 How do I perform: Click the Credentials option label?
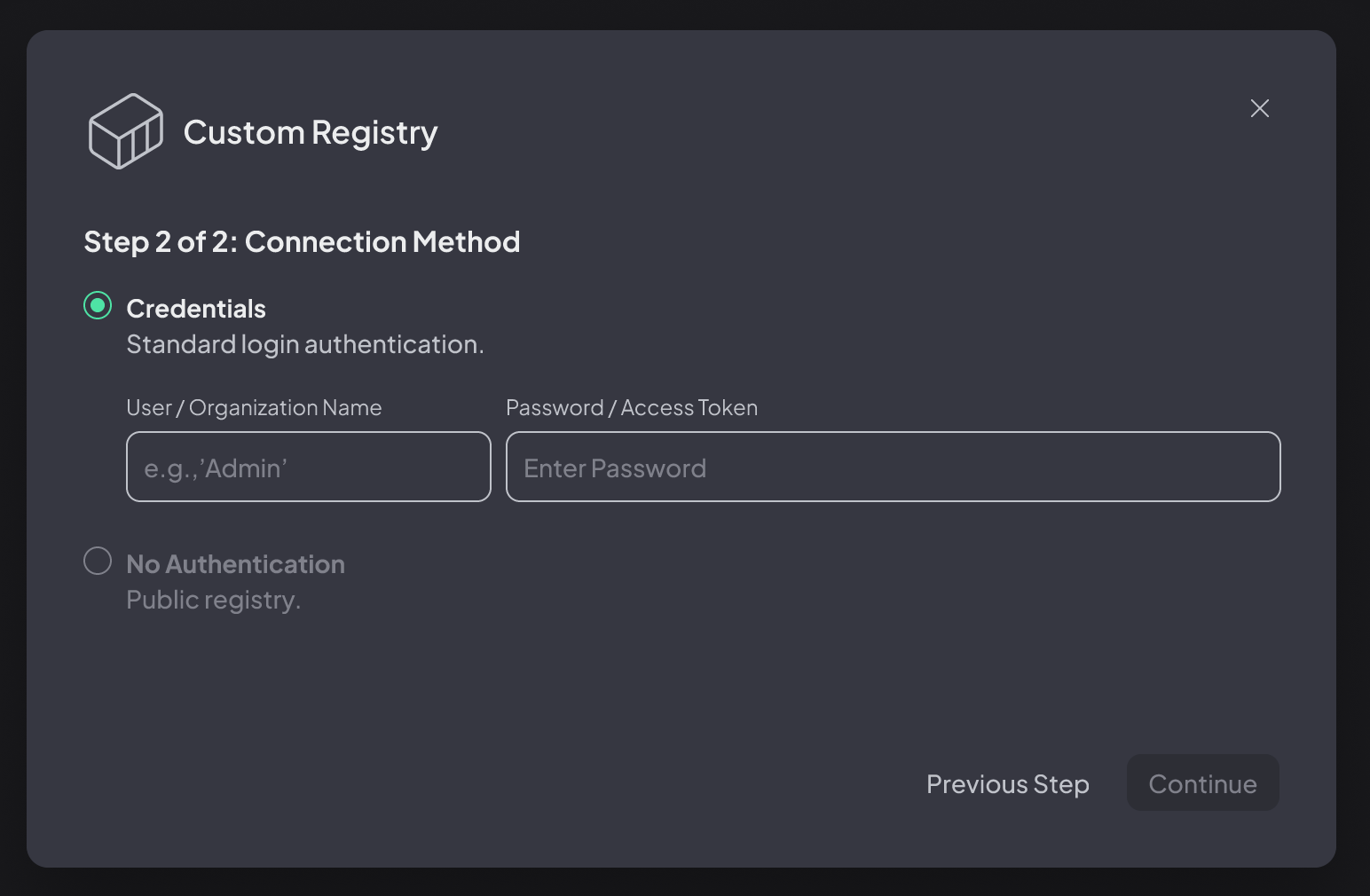[196, 309]
